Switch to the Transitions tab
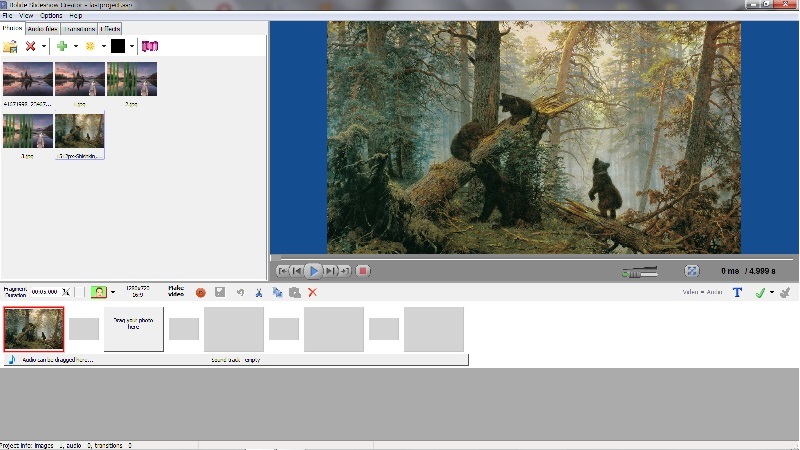Viewport: 800px width, 450px height. click(x=79, y=29)
